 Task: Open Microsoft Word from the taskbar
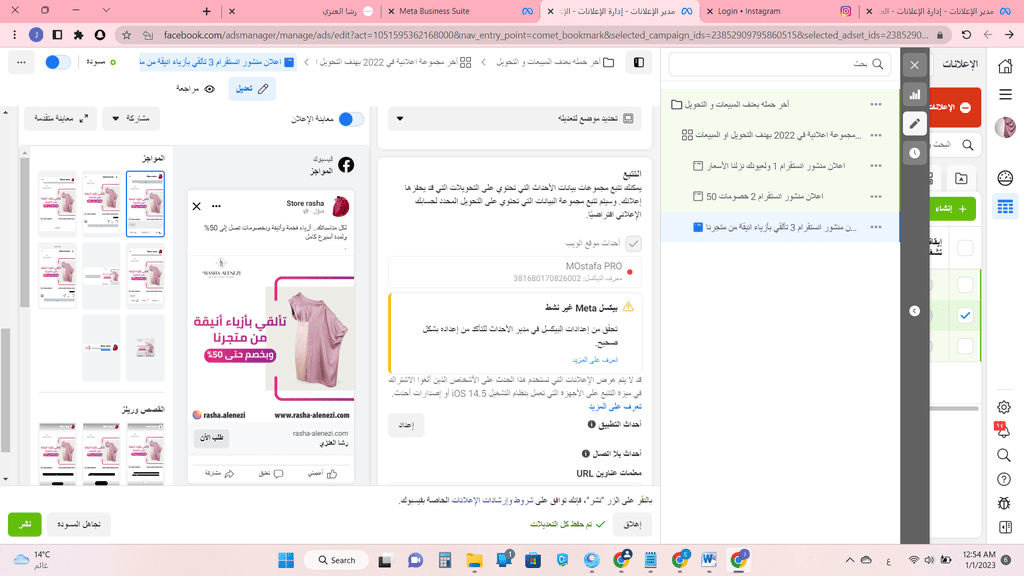[x=709, y=560]
